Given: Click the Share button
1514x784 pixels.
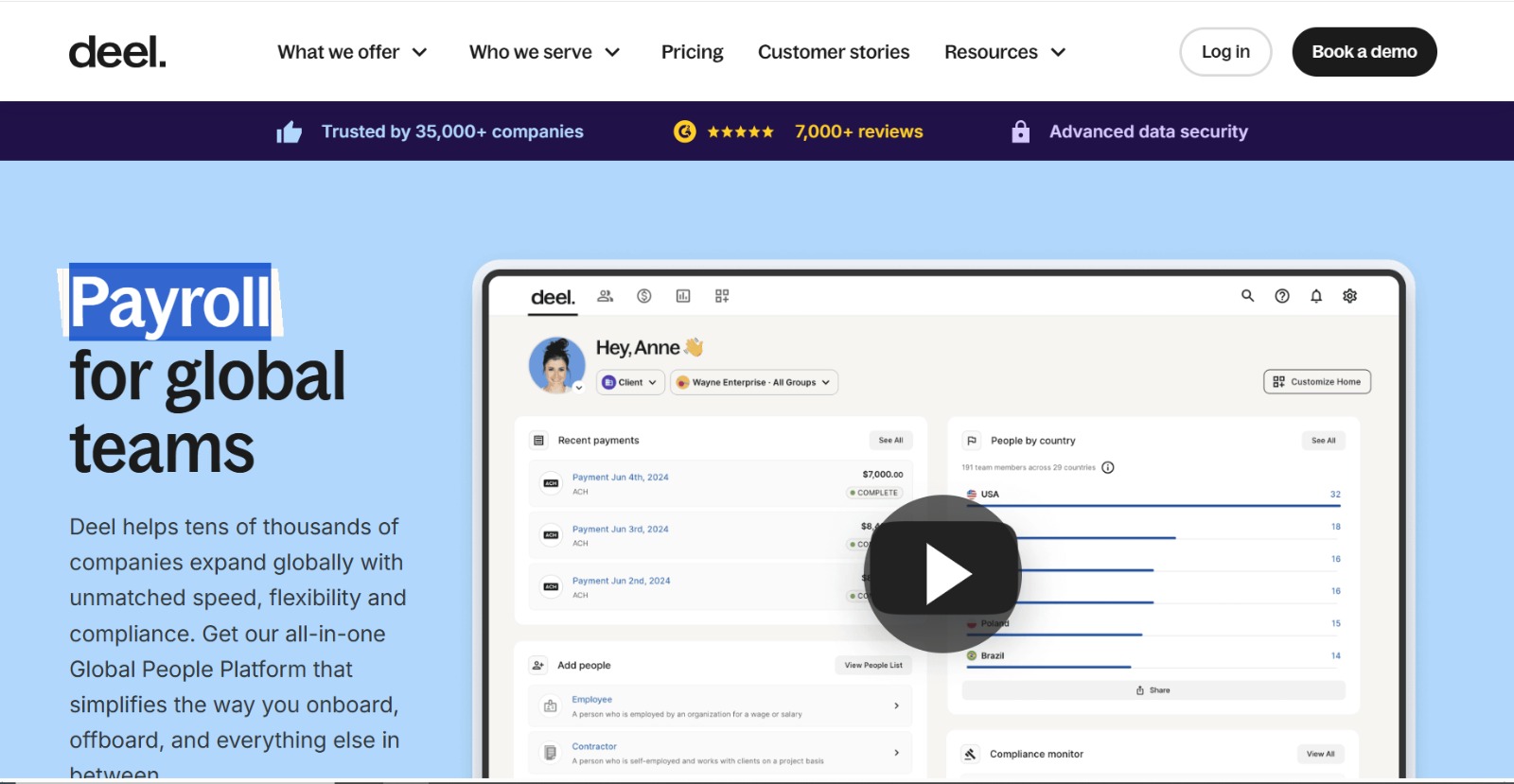Looking at the screenshot, I should click(1153, 690).
